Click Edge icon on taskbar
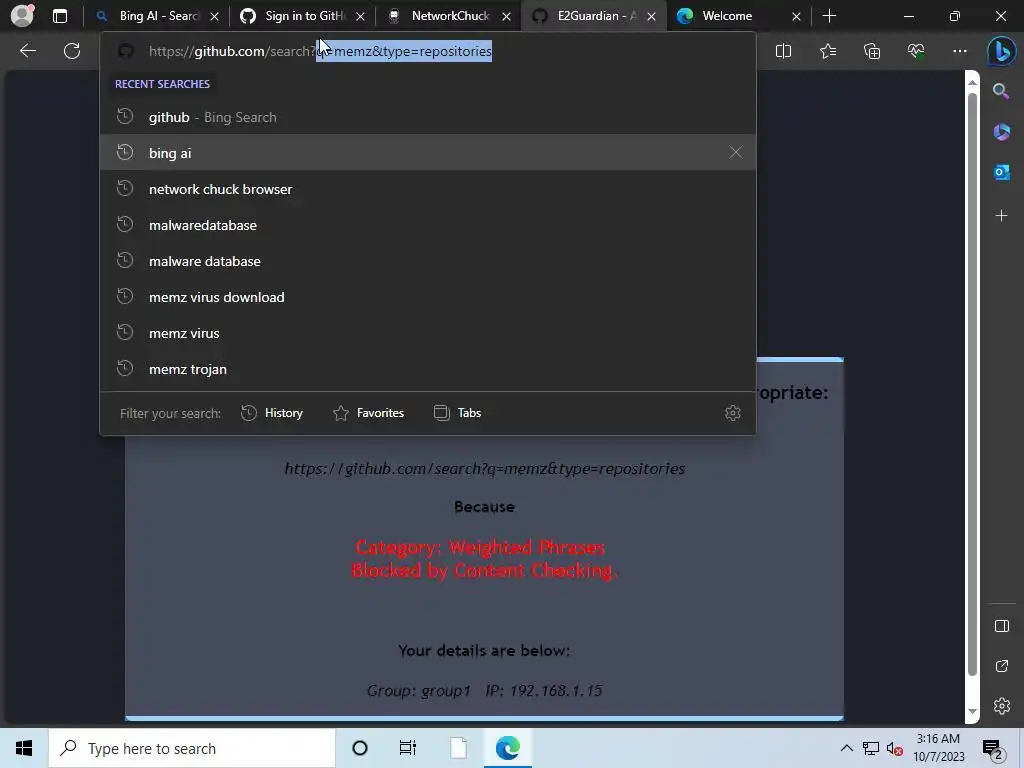1024x768 pixels. 507,748
